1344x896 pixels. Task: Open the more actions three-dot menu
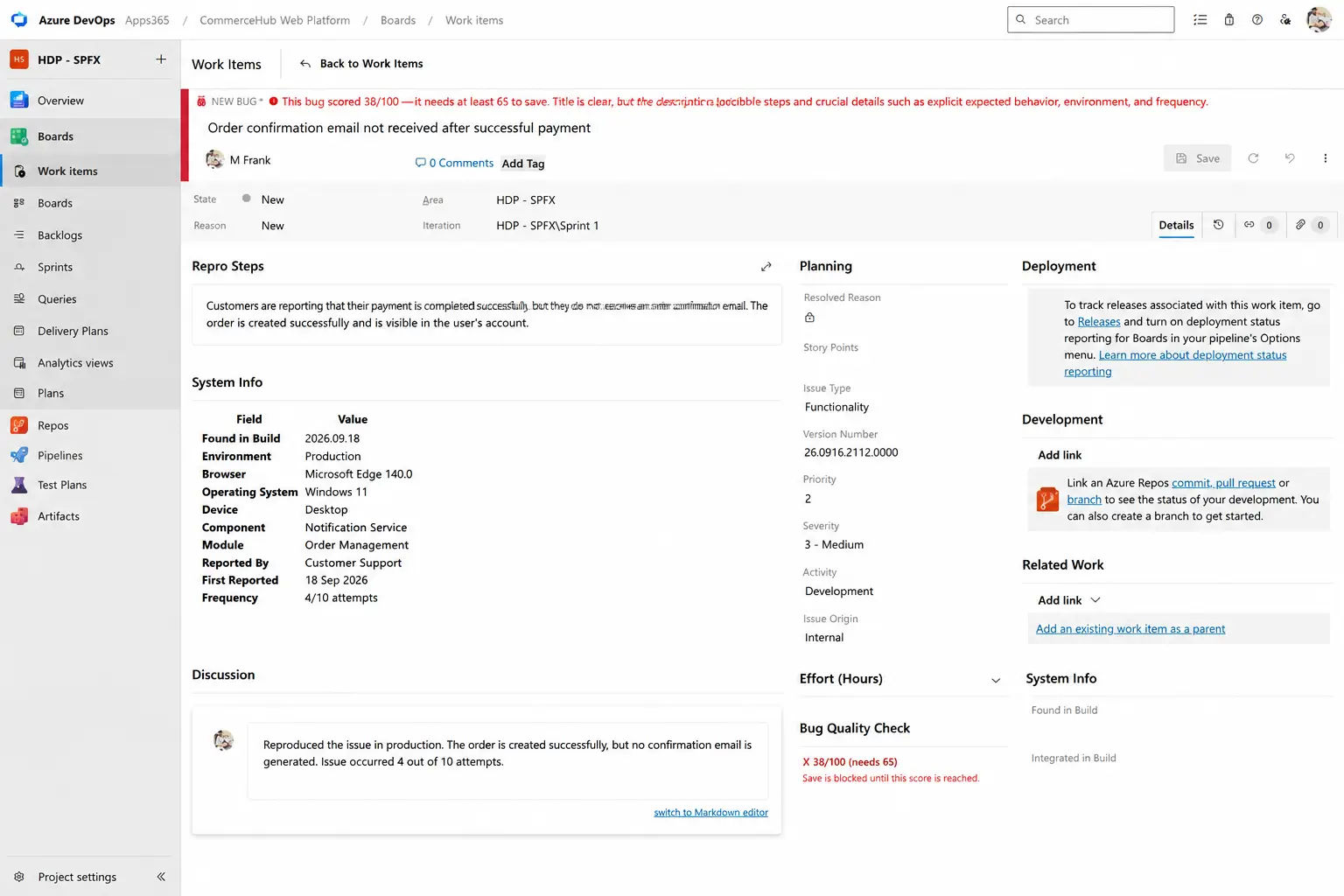[x=1325, y=158]
